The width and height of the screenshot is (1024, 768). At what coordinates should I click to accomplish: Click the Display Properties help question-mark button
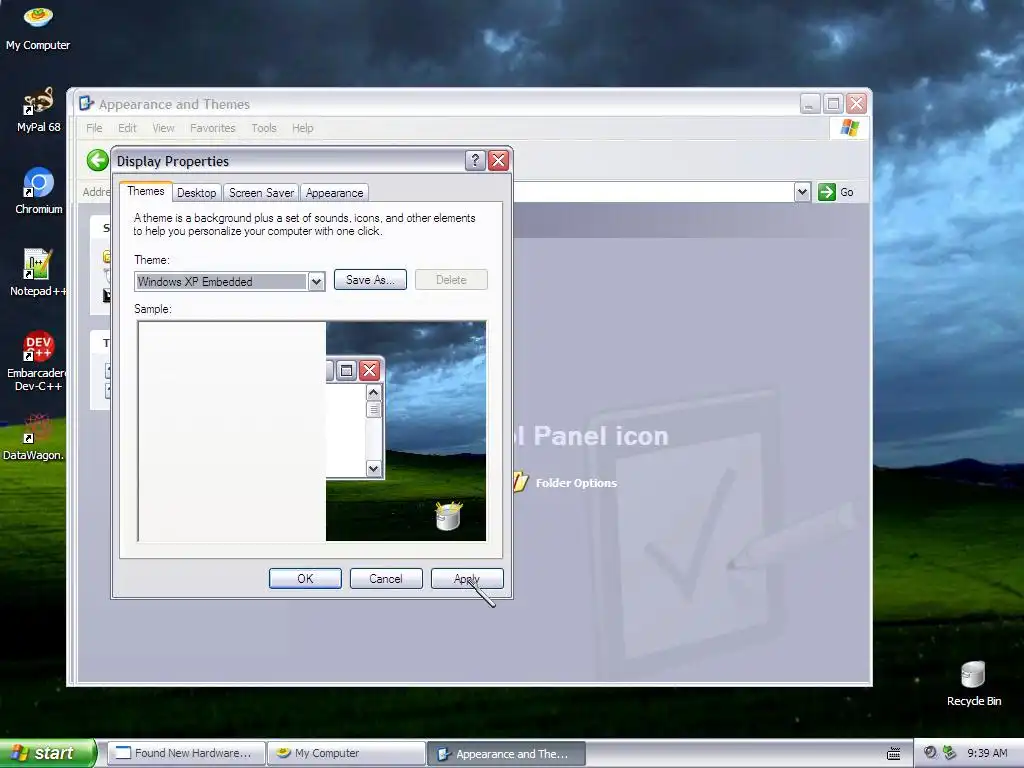475,161
